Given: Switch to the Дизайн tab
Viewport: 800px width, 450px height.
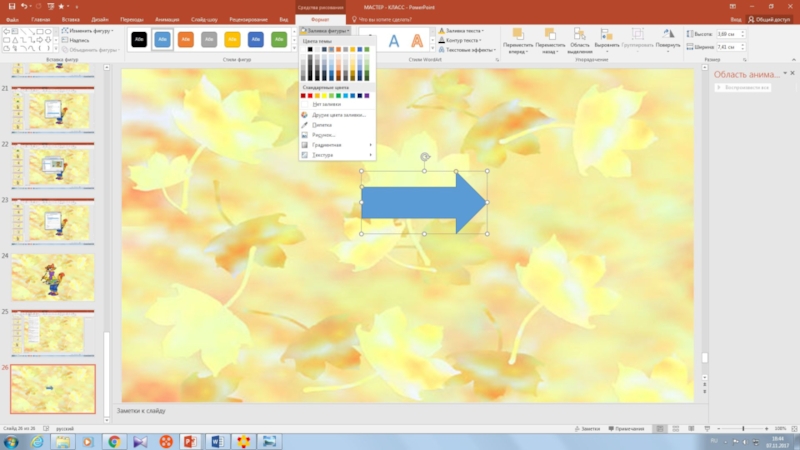Looking at the screenshot, I should pyautogui.click(x=99, y=19).
